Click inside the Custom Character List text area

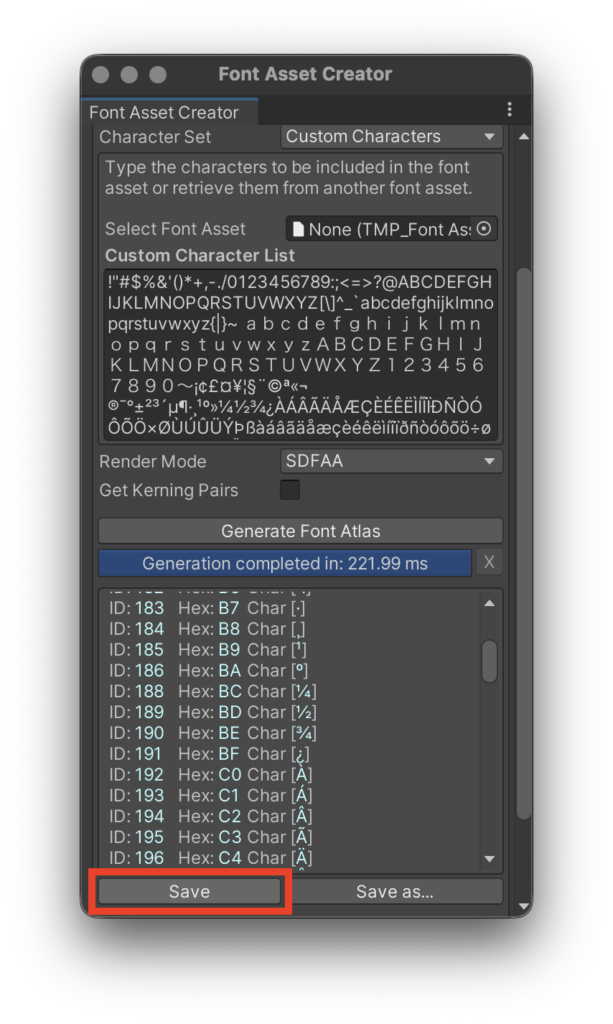click(300, 355)
